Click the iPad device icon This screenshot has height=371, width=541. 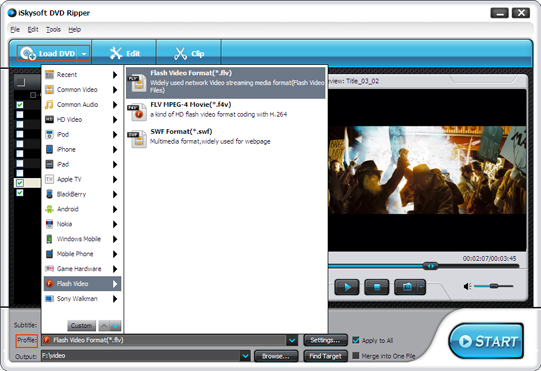[x=49, y=164]
